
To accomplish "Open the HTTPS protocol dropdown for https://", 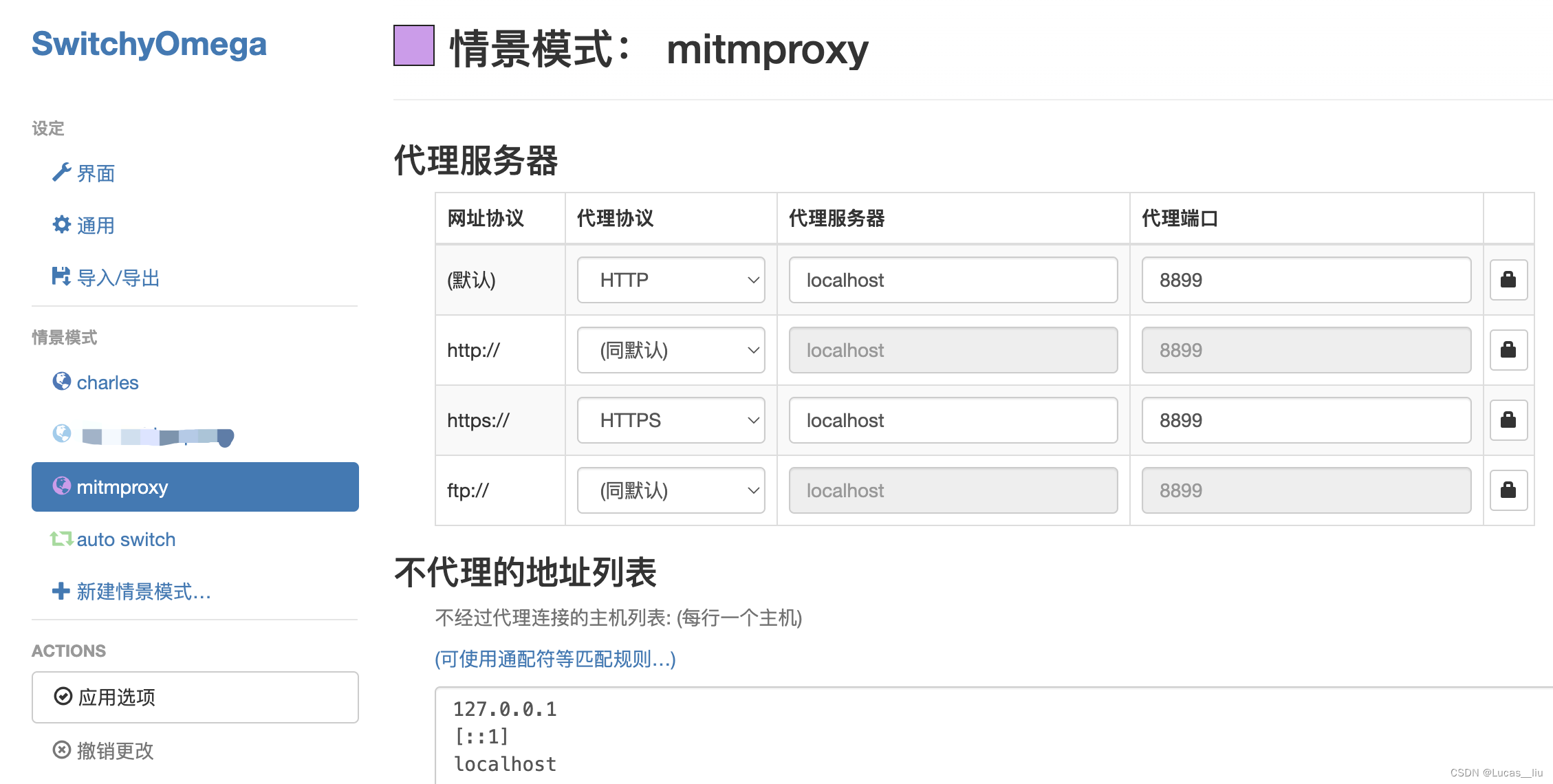I will point(670,420).
